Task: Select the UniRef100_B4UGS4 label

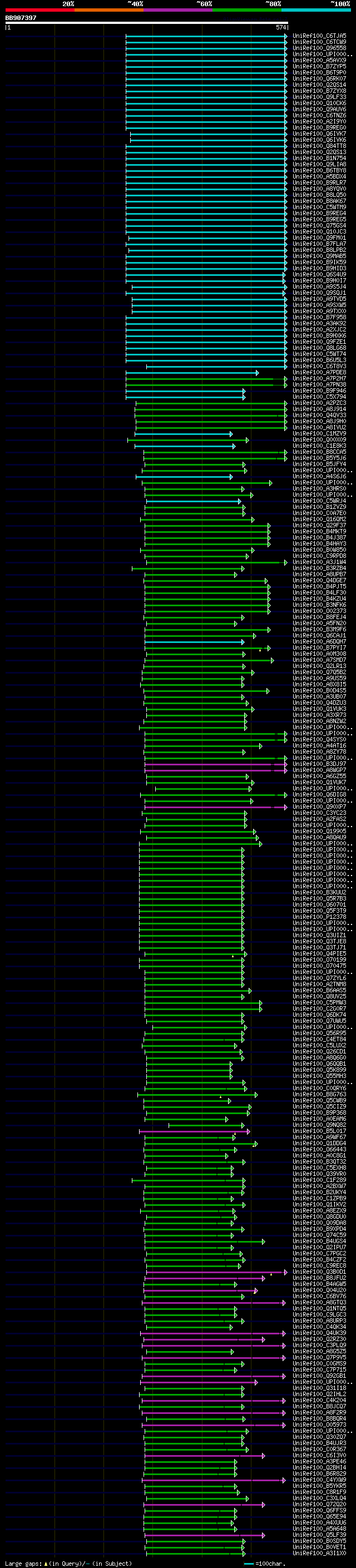Action: pyautogui.click(x=319, y=1241)
